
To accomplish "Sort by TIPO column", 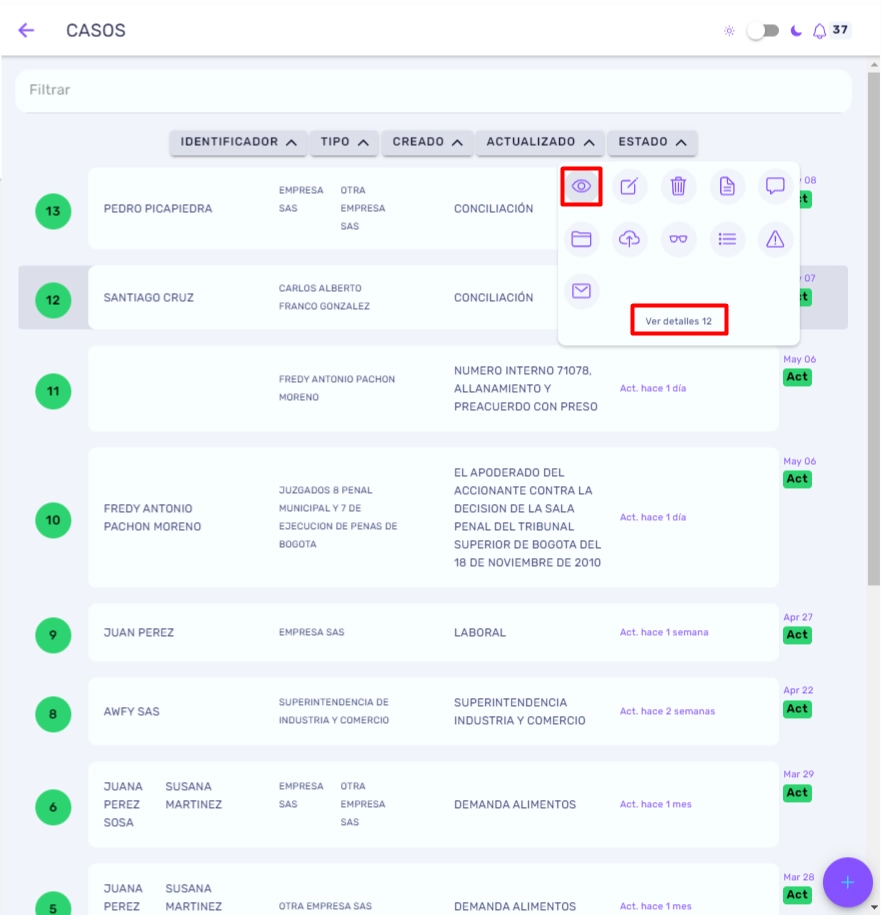I will pos(344,142).
